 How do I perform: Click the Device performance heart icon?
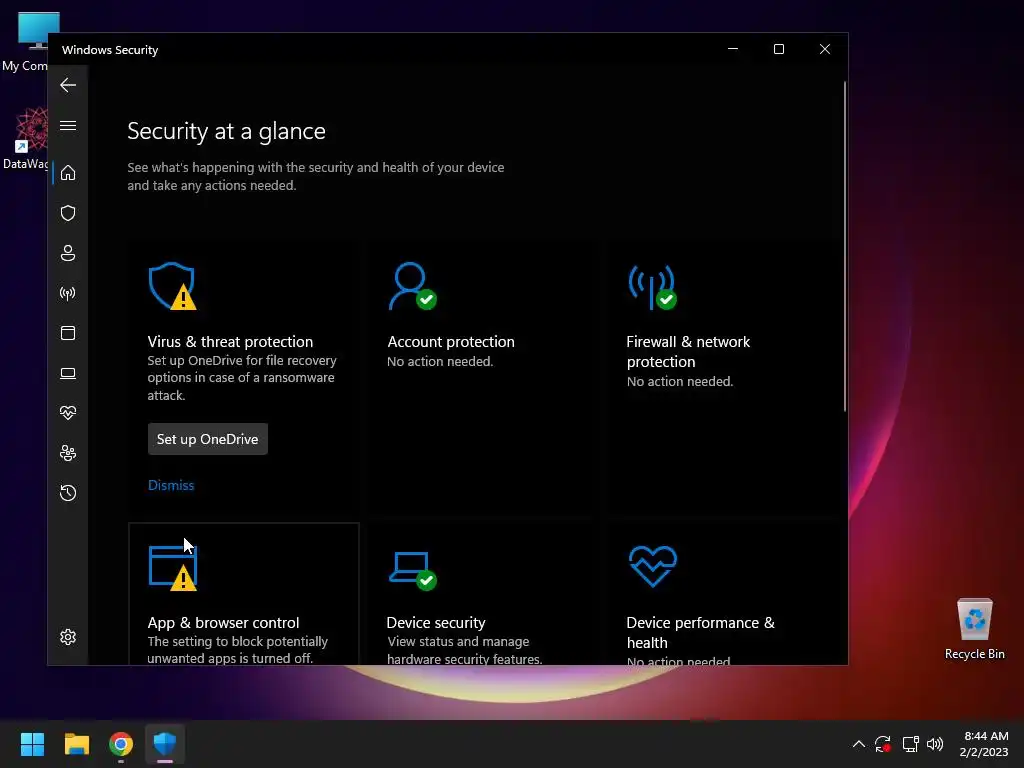click(652, 566)
